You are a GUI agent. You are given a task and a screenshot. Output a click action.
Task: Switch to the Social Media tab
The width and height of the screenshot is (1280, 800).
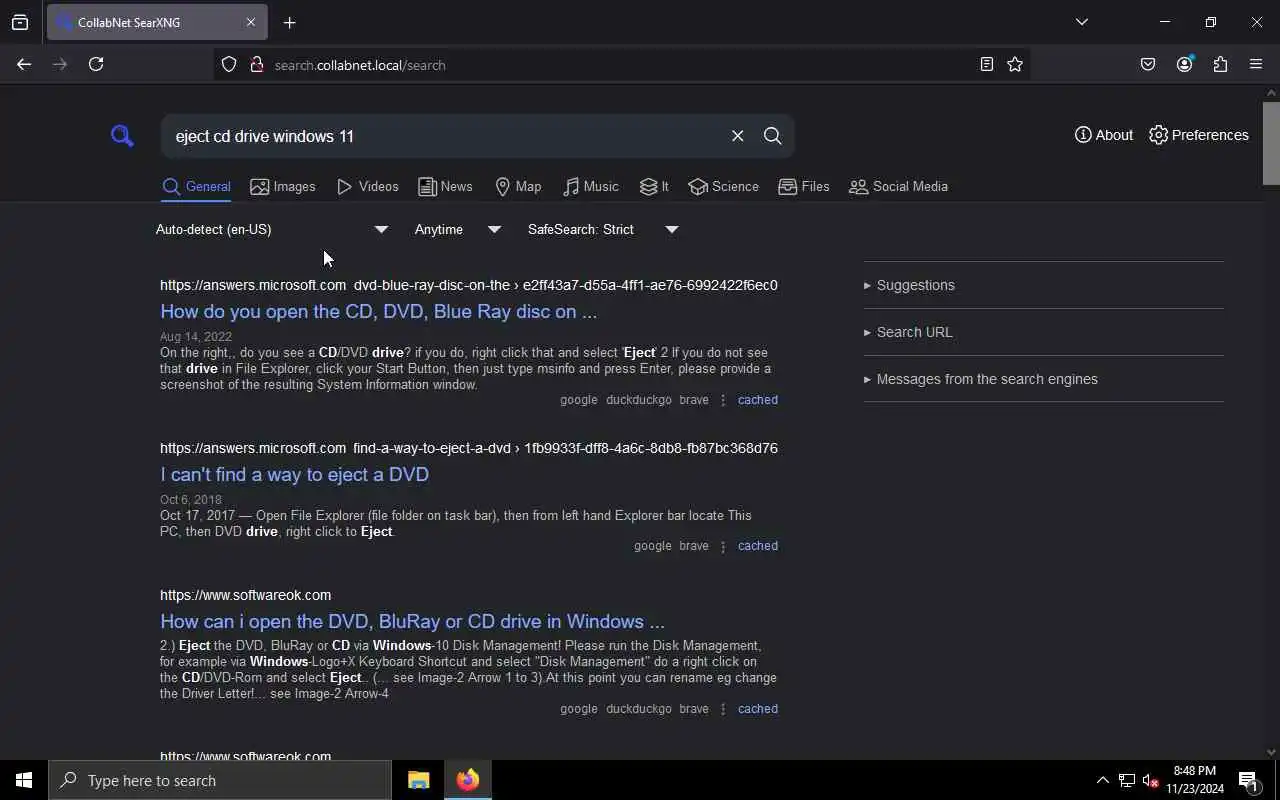tap(898, 187)
